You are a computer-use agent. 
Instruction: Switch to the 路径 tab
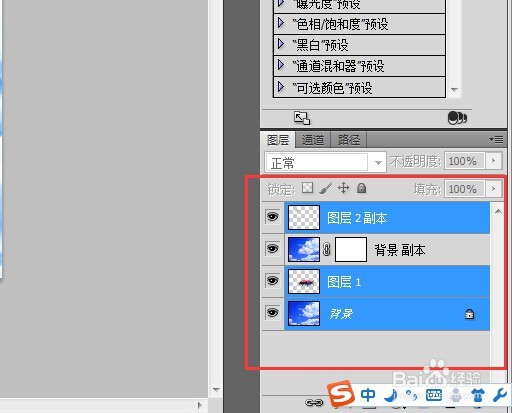click(349, 140)
